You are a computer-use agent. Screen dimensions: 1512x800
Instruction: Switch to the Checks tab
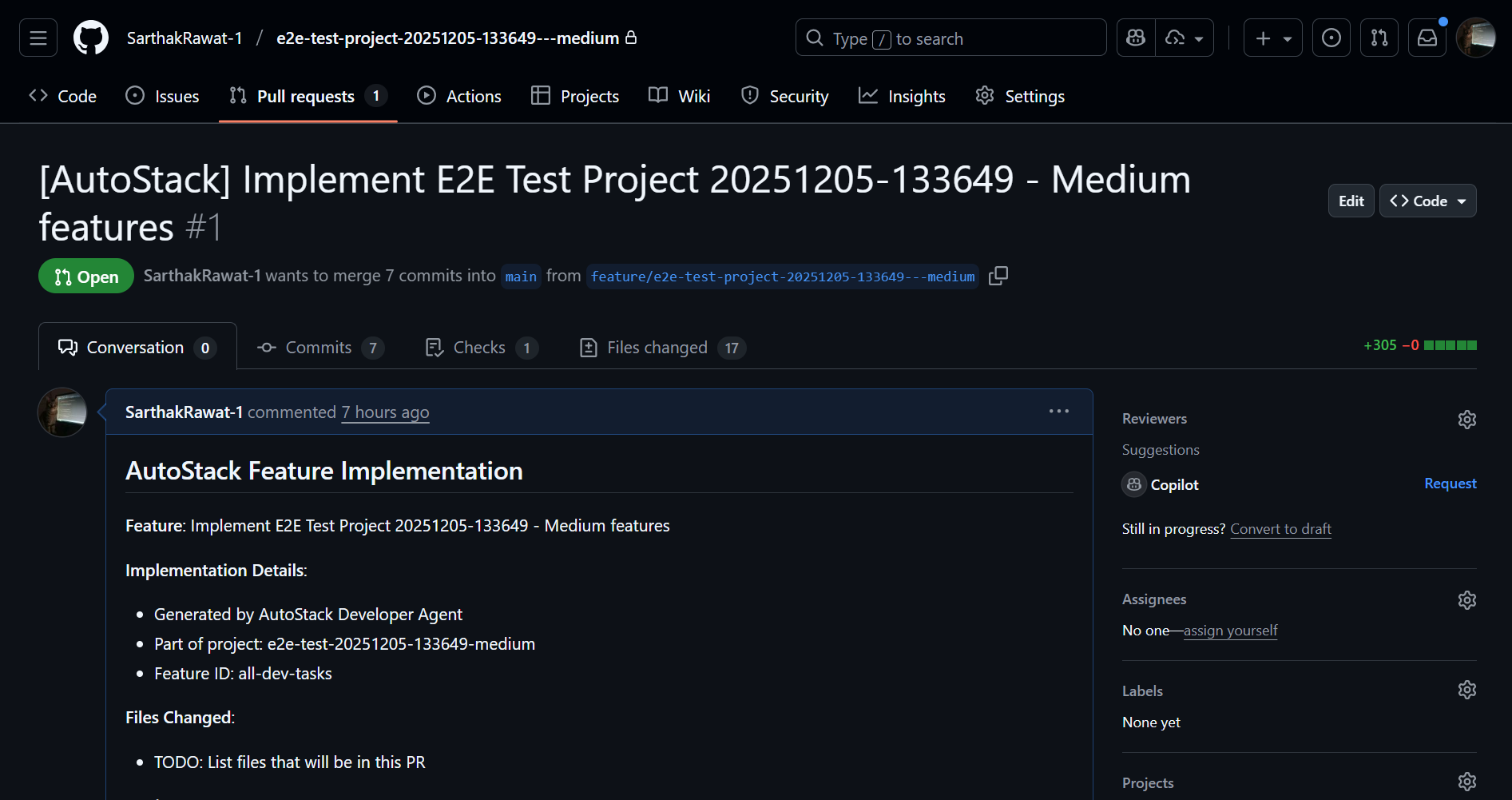point(482,347)
